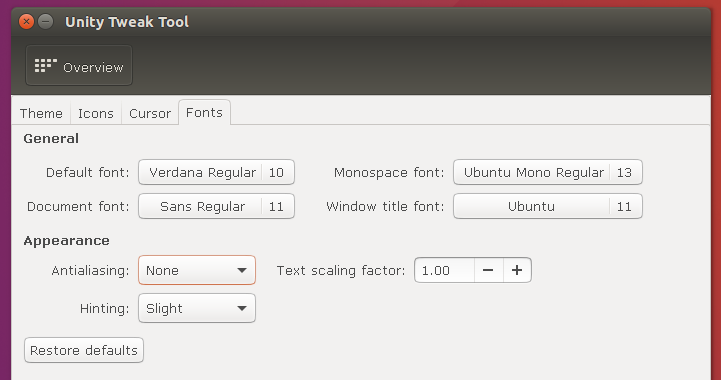This screenshot has height=380, width=721.
Task: Increase text scaling factor with plus
Action: [517, 270]
